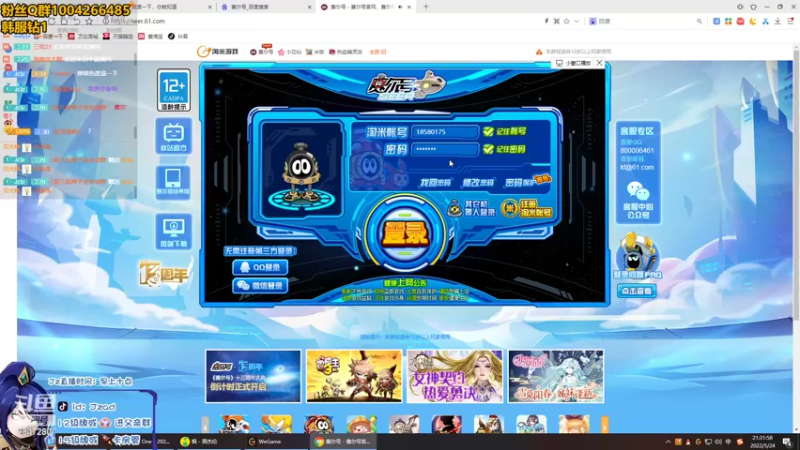
Task: Open the fourth pastel anime banner thumbnail
Action: tap(556, 376)
